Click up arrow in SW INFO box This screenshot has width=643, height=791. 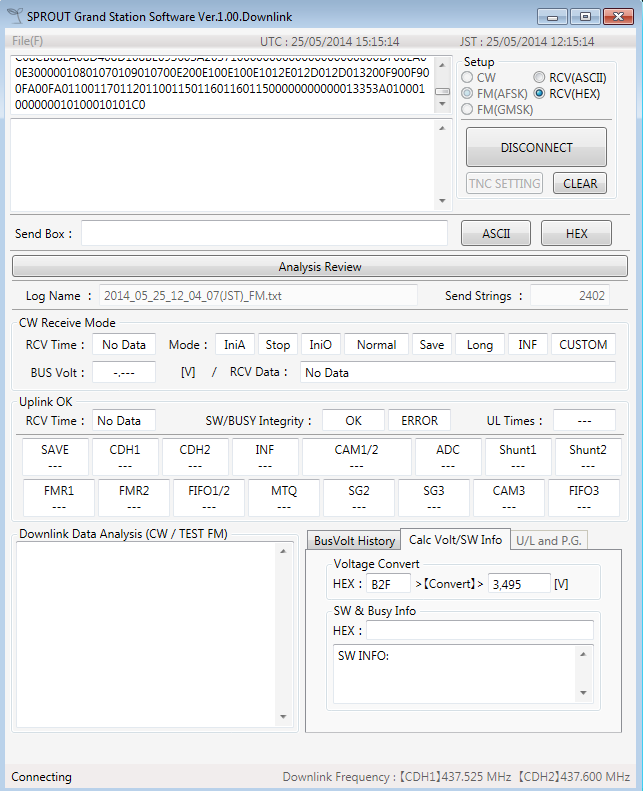click(583, 654)
